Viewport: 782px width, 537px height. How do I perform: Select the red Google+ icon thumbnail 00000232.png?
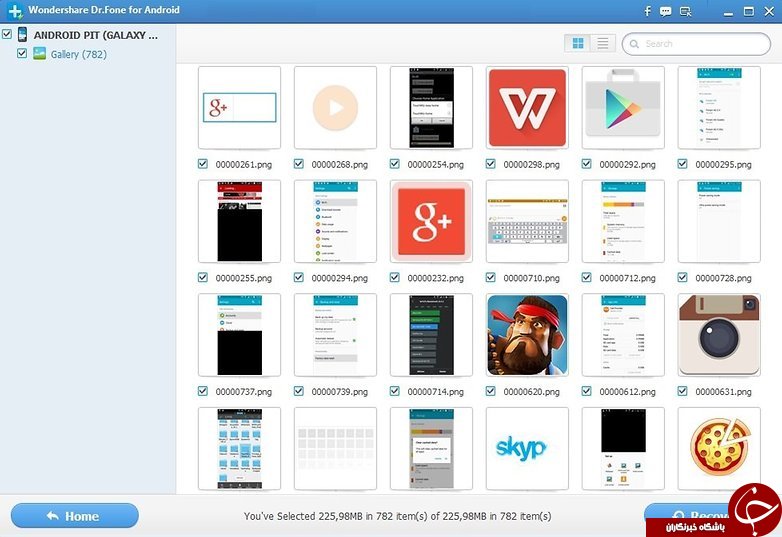[x=431, y=221]
